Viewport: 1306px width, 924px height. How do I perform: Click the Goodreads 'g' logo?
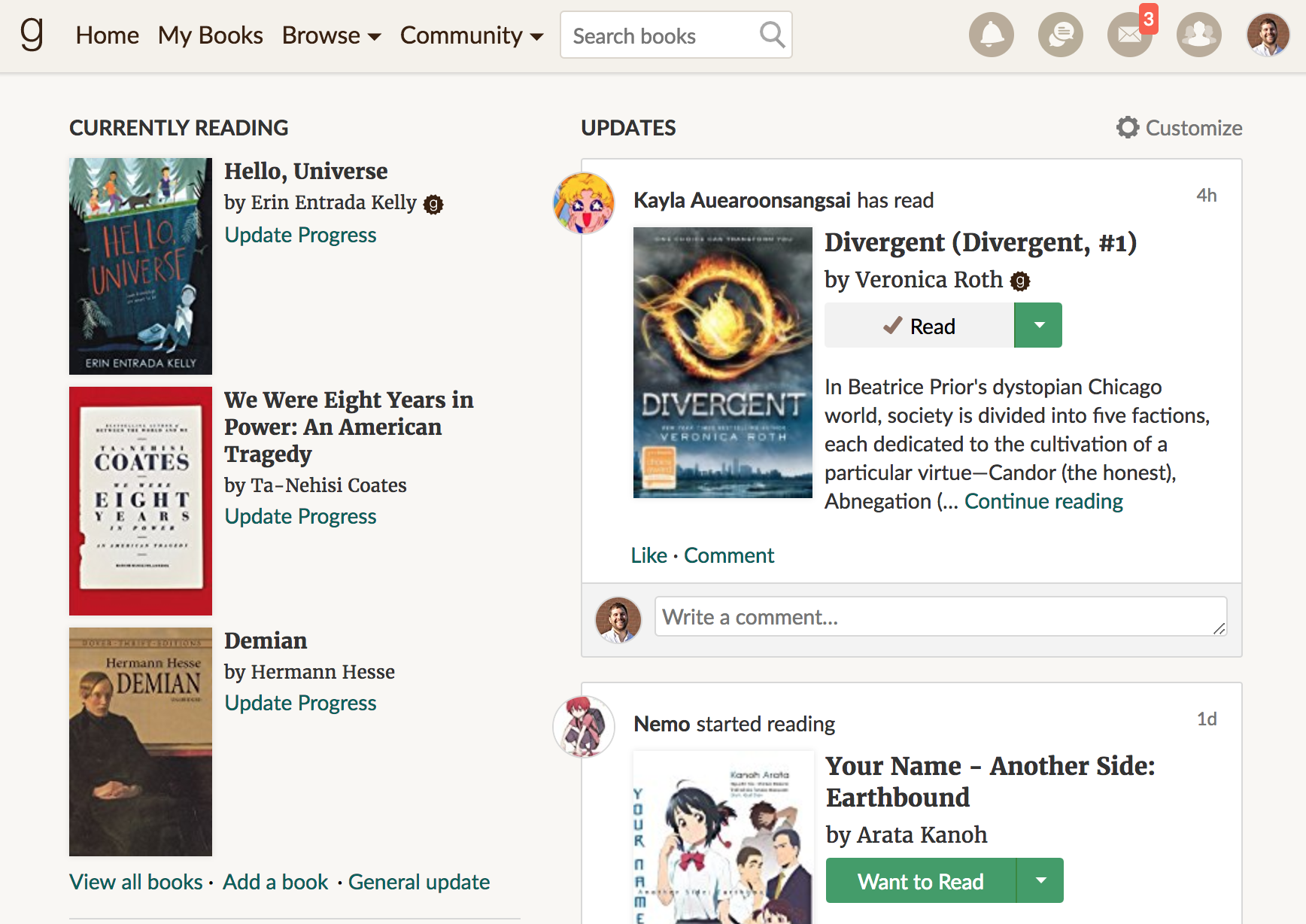tap(32, 35)
